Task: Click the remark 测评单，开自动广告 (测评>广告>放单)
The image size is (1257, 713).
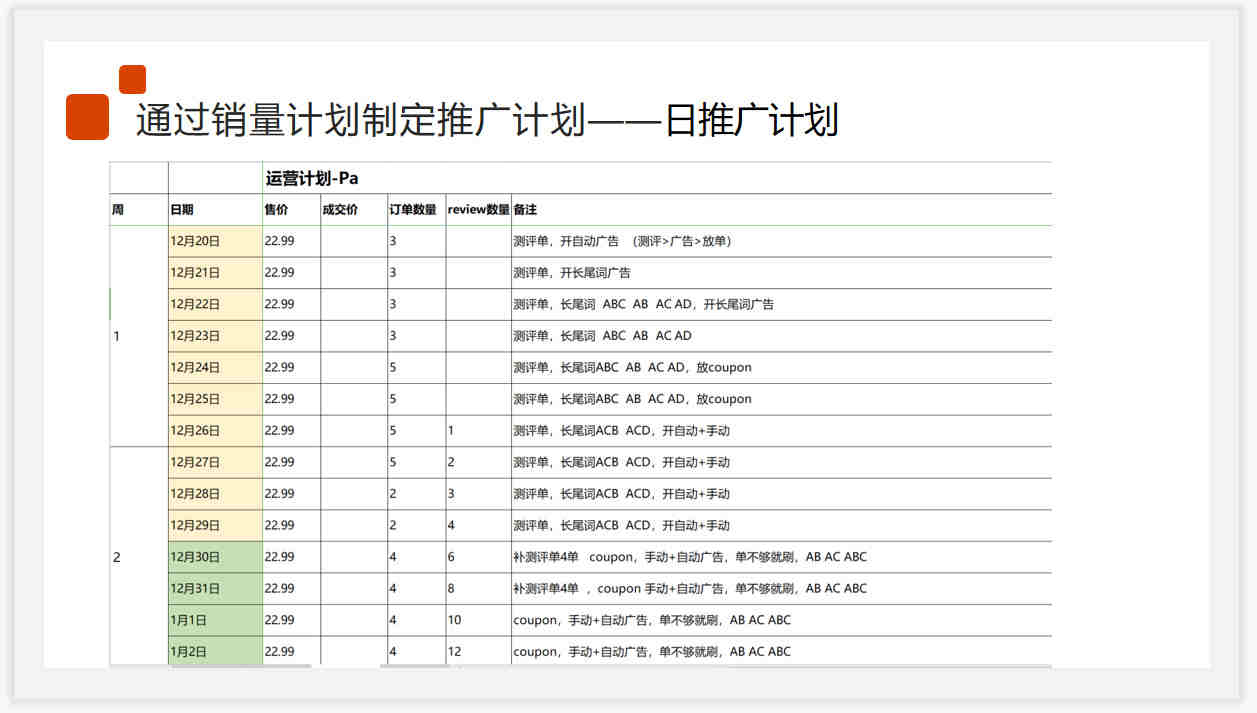Action: coord(622,241)
